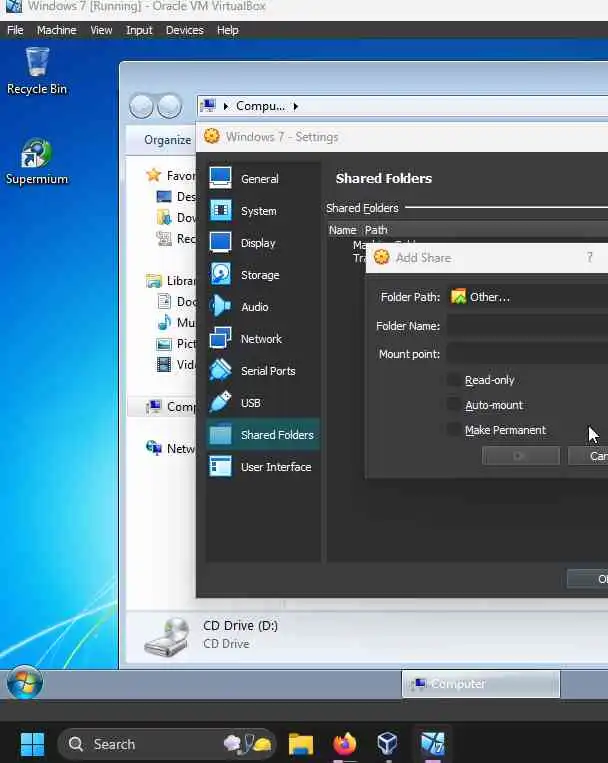Image resolution: width=608 pixels, height=763 pixels.
Task: Open the Recycle Bin desktop icon
Action: pos(37,71)
